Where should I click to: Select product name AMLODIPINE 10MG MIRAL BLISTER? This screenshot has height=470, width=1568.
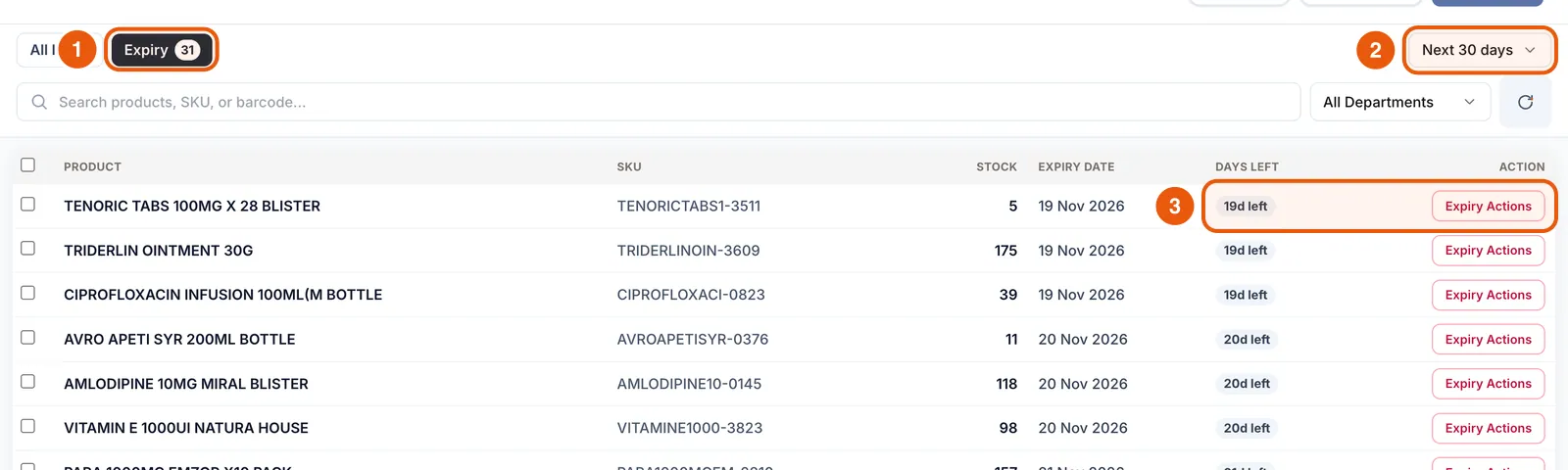click(x=186, y=384)
